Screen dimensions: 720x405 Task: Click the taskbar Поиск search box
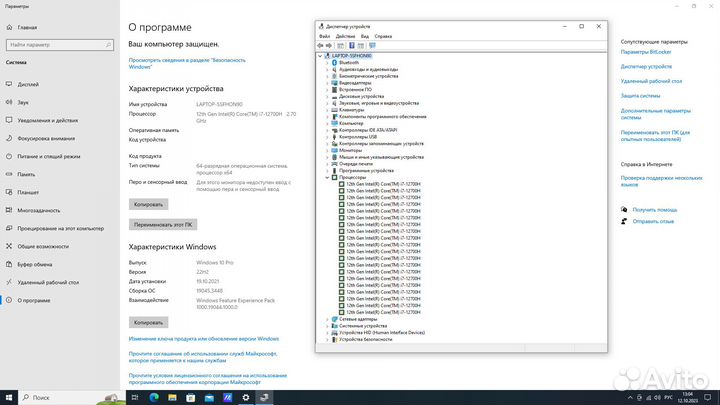(x=72, y=397)
